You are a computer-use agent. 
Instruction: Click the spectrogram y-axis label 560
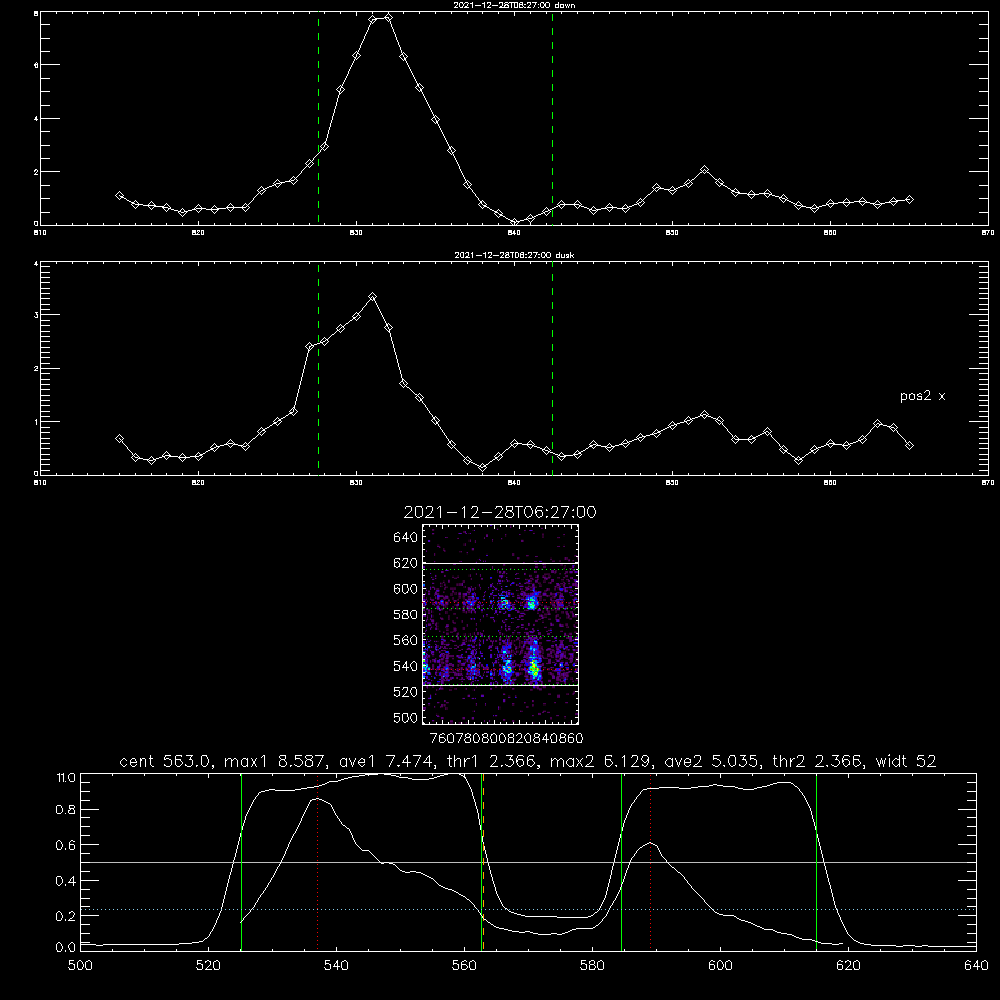(406, 640)
